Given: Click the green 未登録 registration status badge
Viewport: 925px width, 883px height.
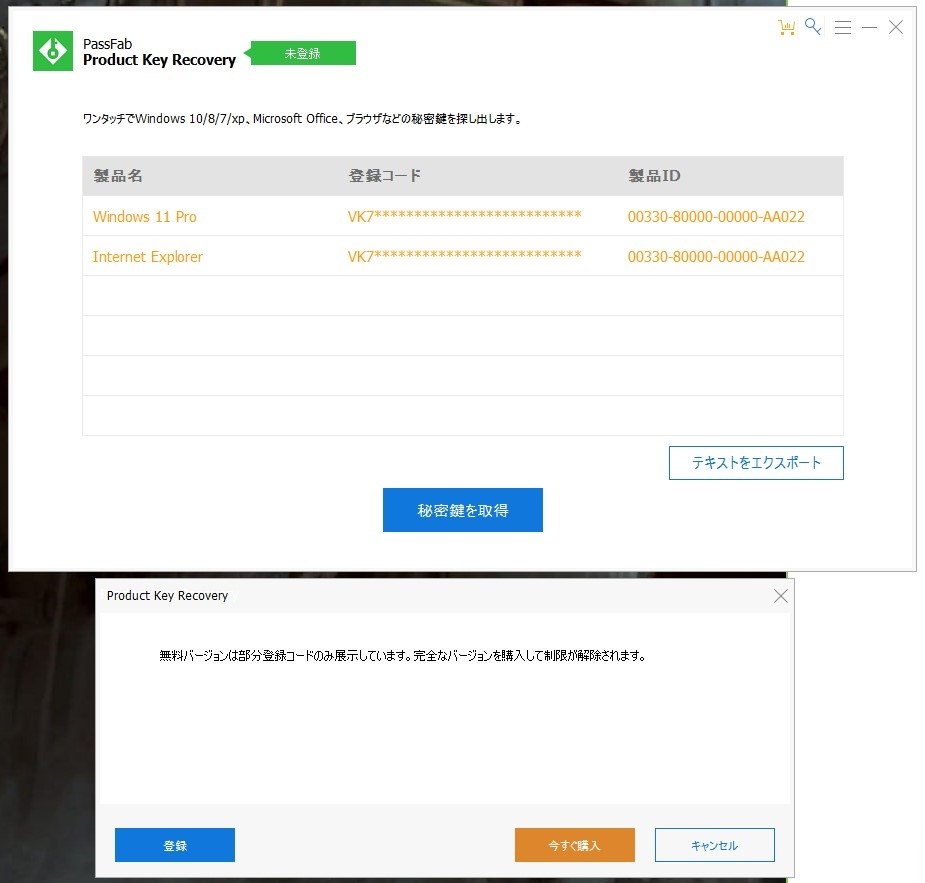Looking at the screenshot, I should pos(302,53).
